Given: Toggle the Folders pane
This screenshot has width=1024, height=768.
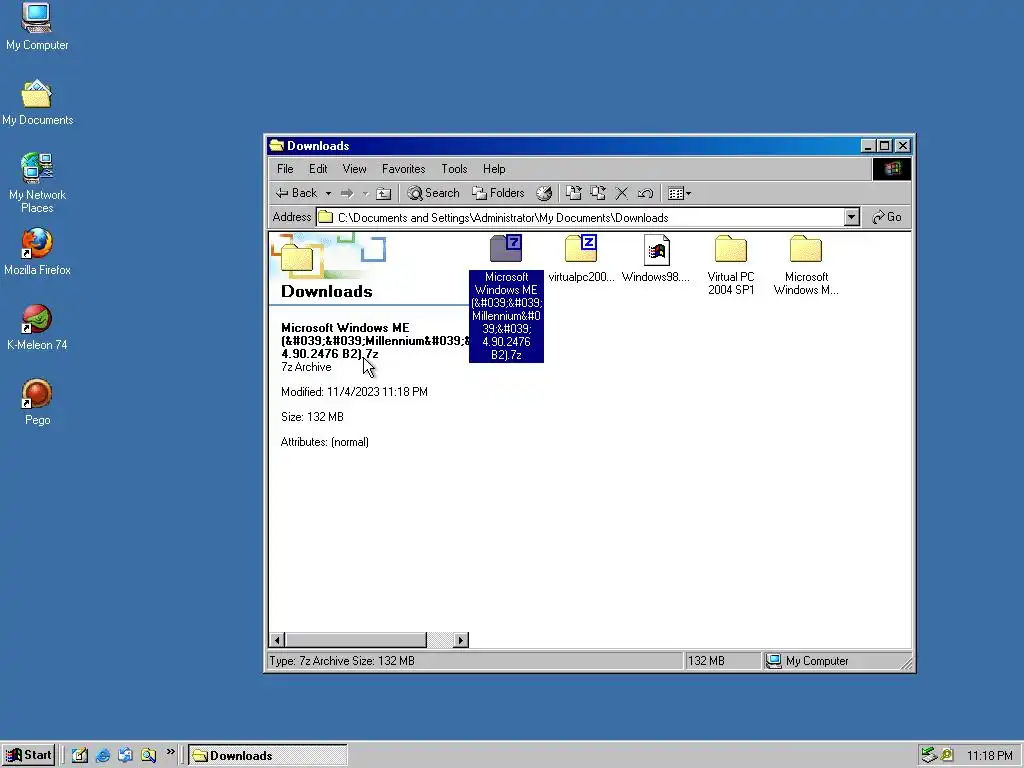Looking at the screenshot, I should click(x=498, y=193).
